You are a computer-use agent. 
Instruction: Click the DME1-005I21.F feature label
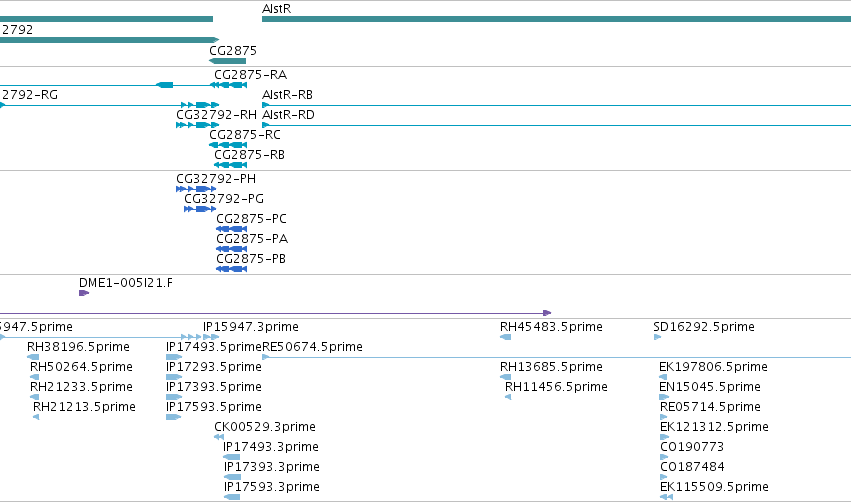[126, 283]
